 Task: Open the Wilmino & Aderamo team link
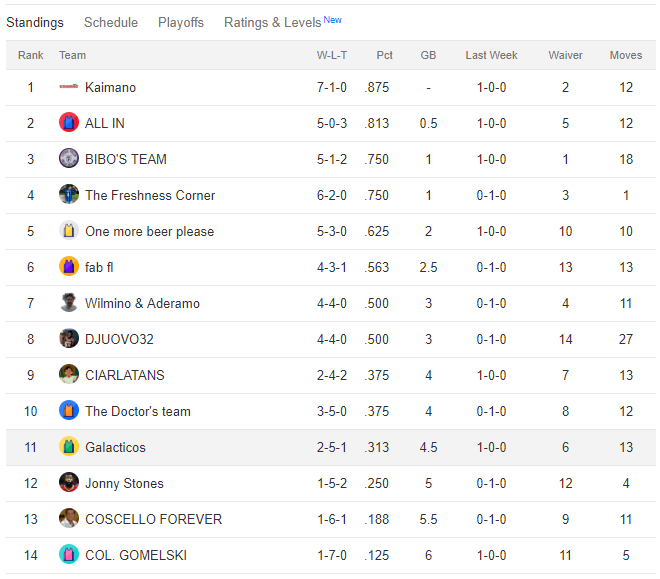click(142, 303)
